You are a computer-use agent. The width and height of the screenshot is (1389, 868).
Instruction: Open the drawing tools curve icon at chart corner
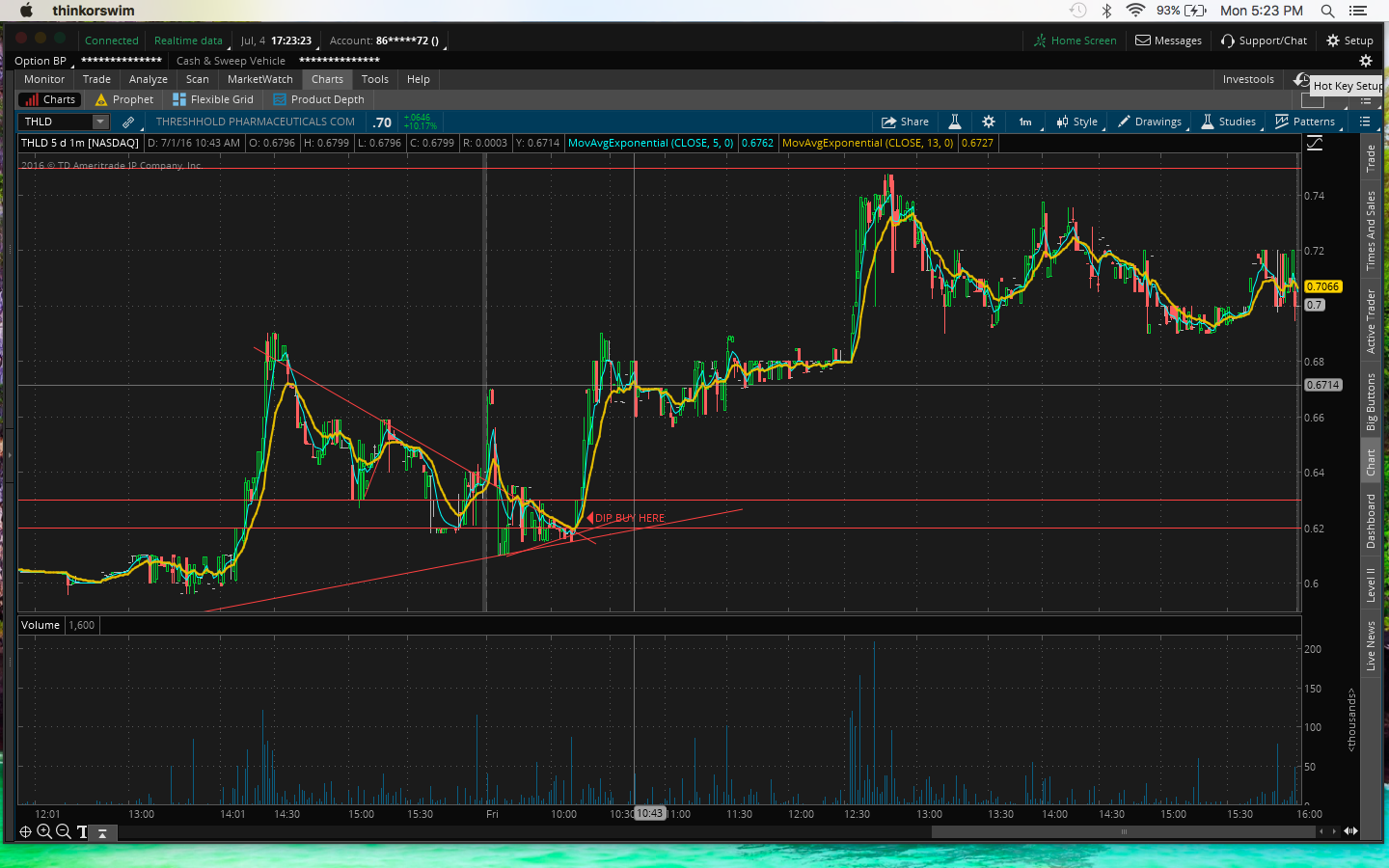click(1315, 143)
